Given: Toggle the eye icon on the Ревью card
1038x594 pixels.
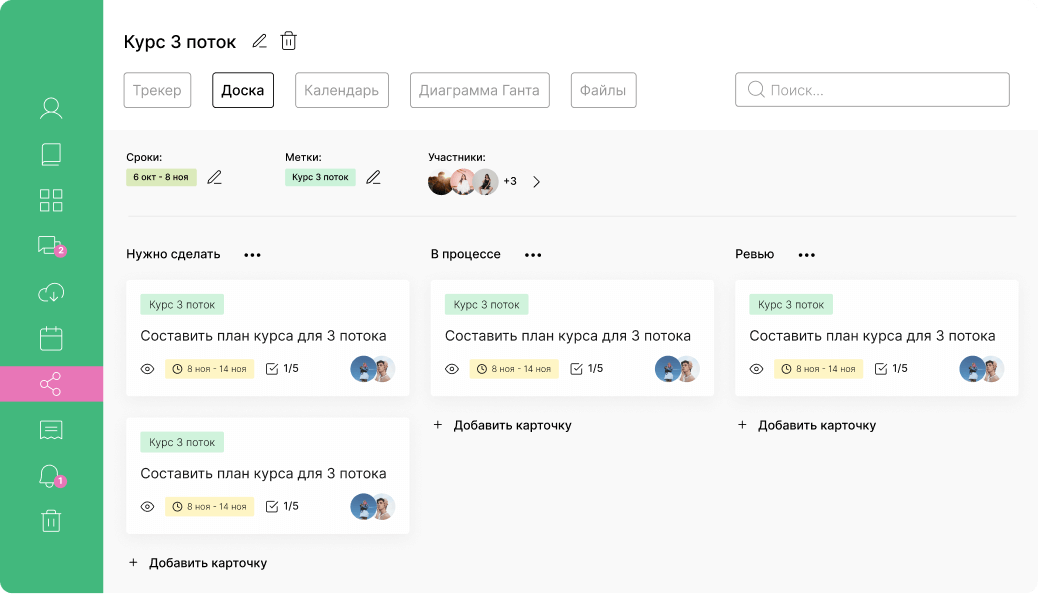Looking at the screenshot, I should tap(756, 369).
